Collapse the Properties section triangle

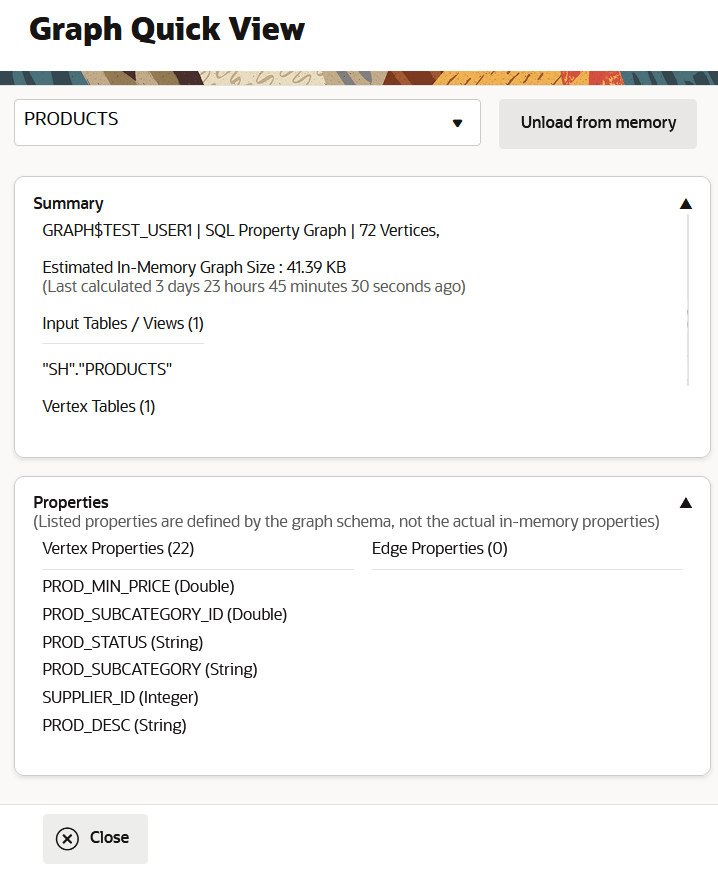coord(686,502)
